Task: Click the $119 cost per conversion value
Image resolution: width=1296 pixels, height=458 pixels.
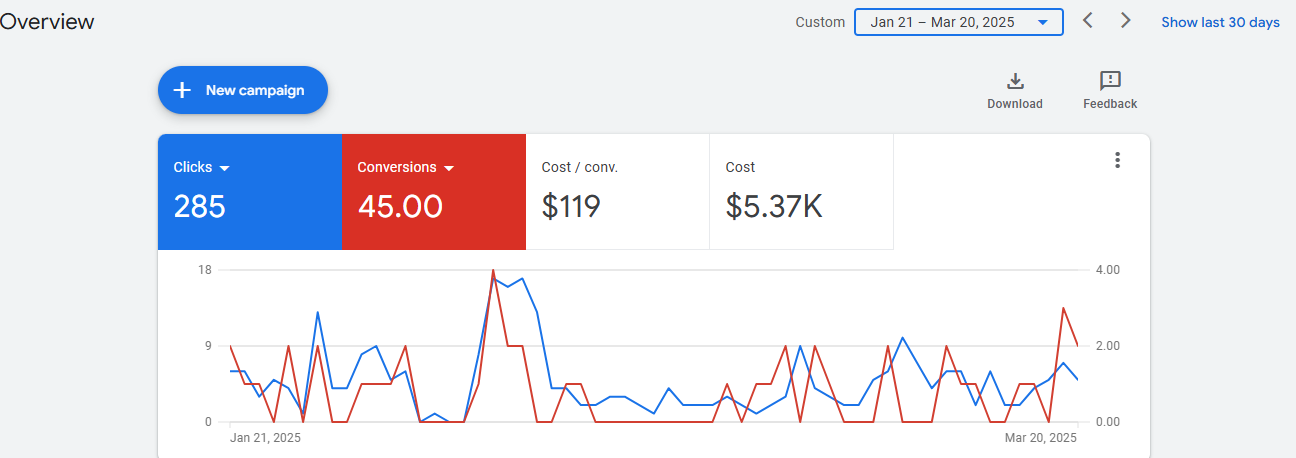Action: (571, 207)
